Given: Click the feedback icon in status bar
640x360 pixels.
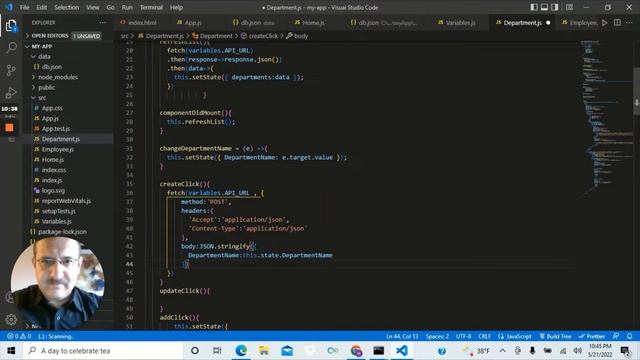Looking at the screenshot, I should (616, 336).
